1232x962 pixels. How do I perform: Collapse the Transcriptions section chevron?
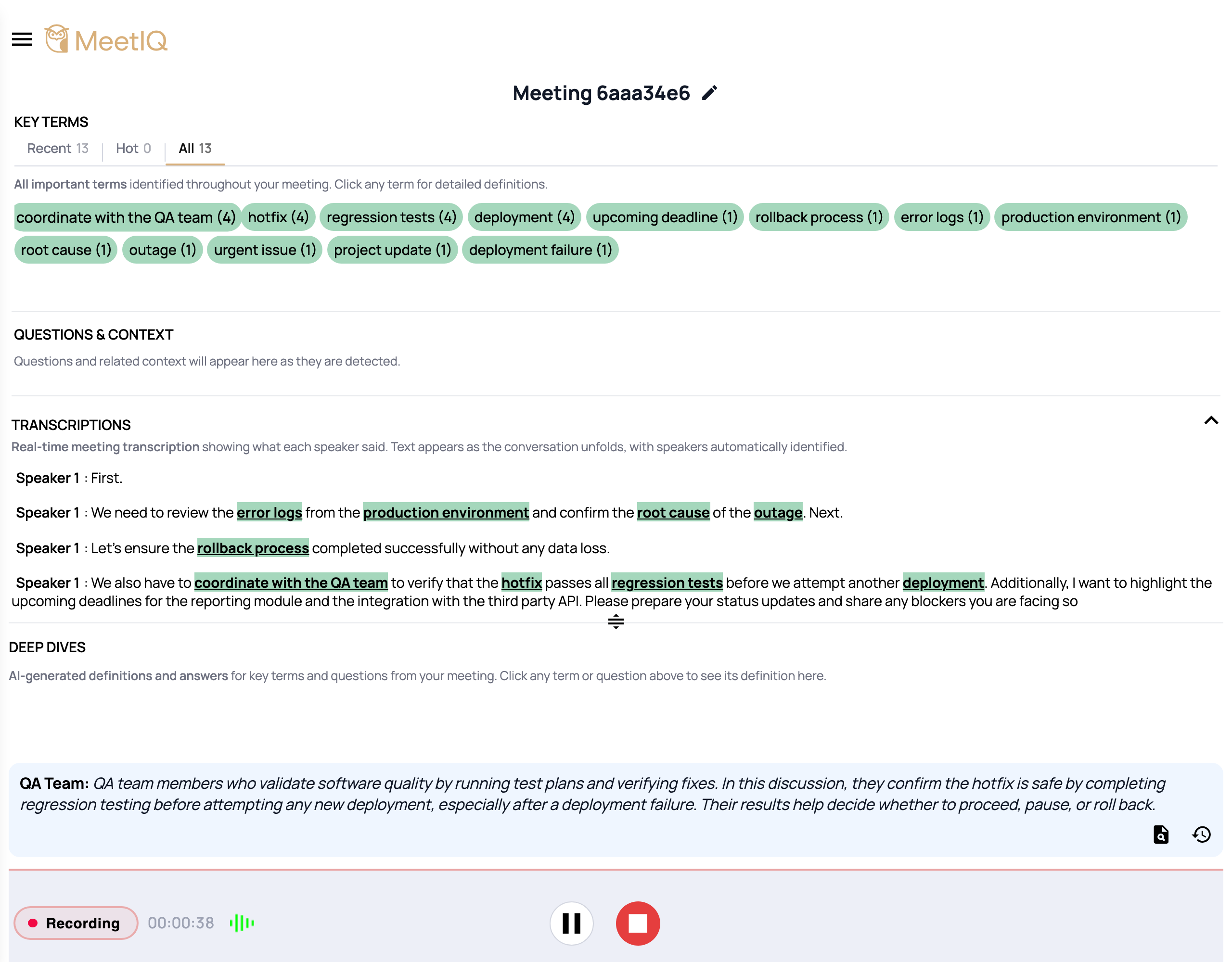tap(1210, 421)
